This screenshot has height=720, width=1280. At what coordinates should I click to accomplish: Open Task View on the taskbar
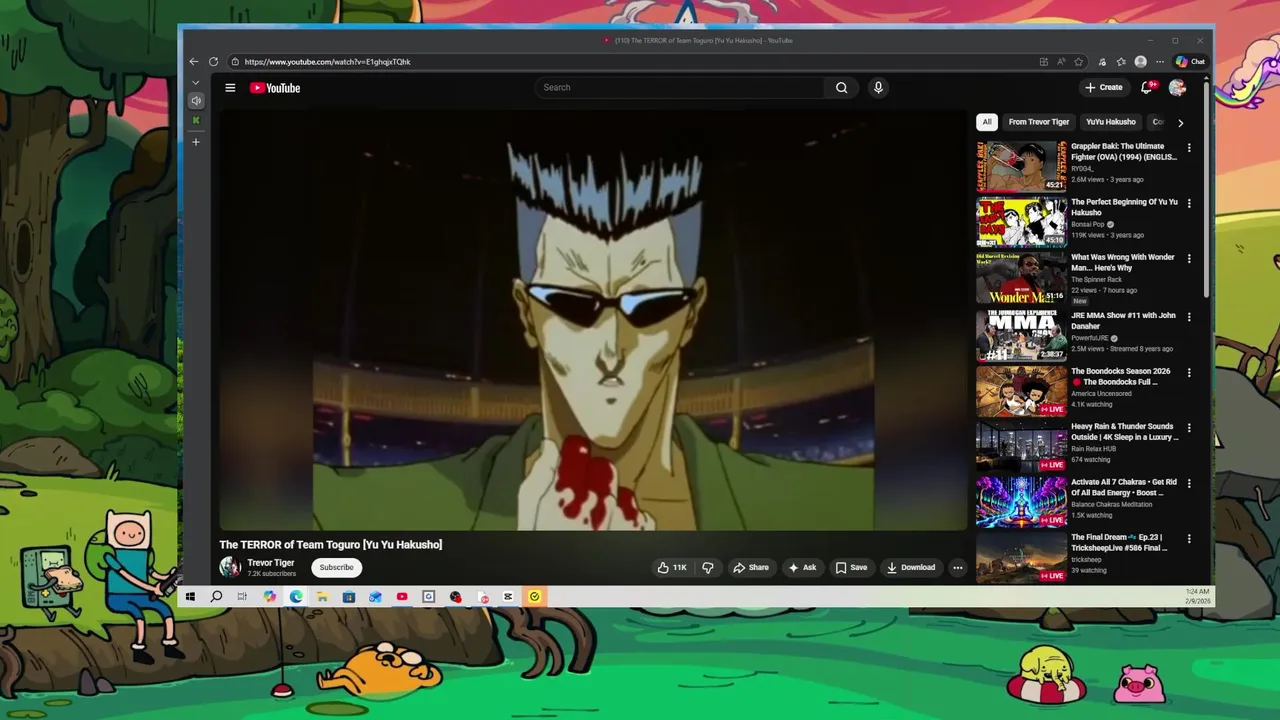(x=242, y=597)
